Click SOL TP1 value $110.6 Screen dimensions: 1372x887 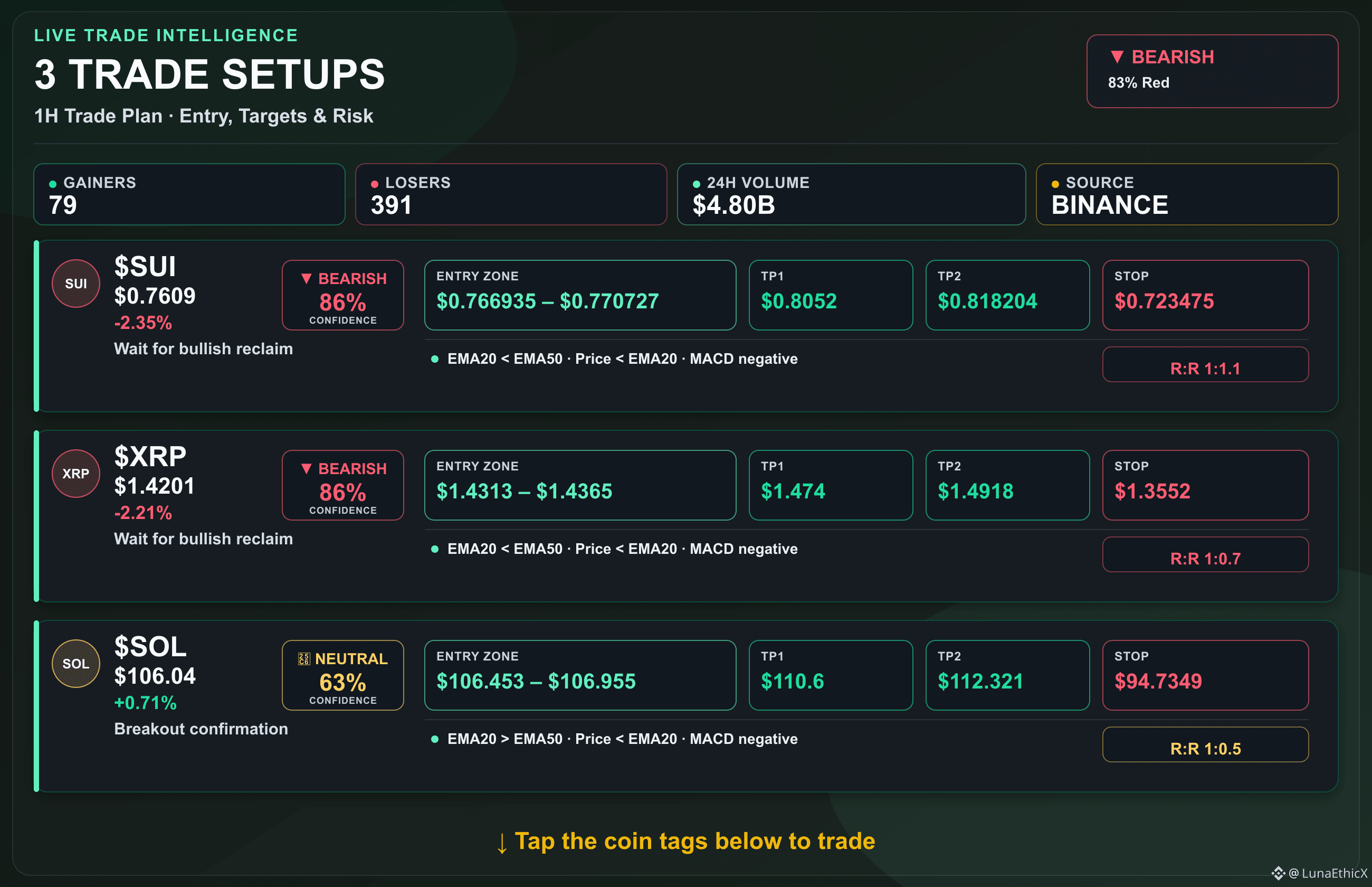click(793, 682)
